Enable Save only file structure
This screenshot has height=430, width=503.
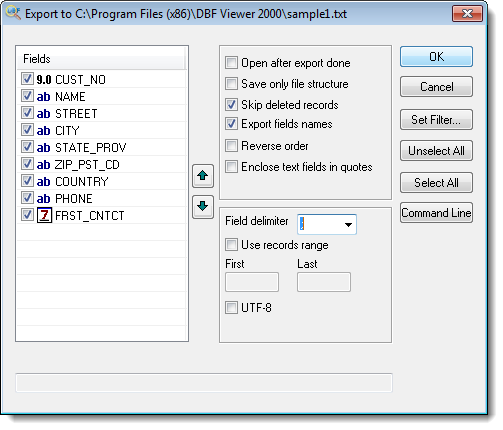point(231,84)
